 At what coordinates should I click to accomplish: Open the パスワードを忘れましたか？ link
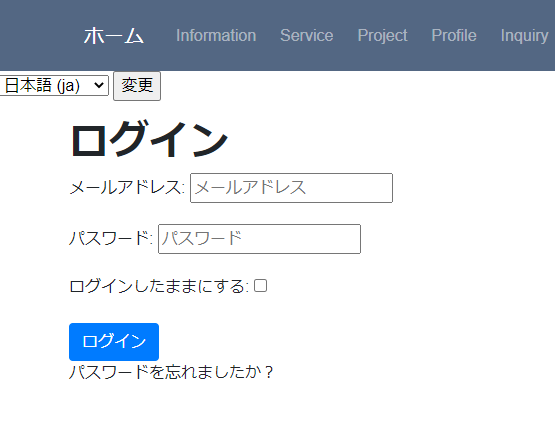[171, 372]
